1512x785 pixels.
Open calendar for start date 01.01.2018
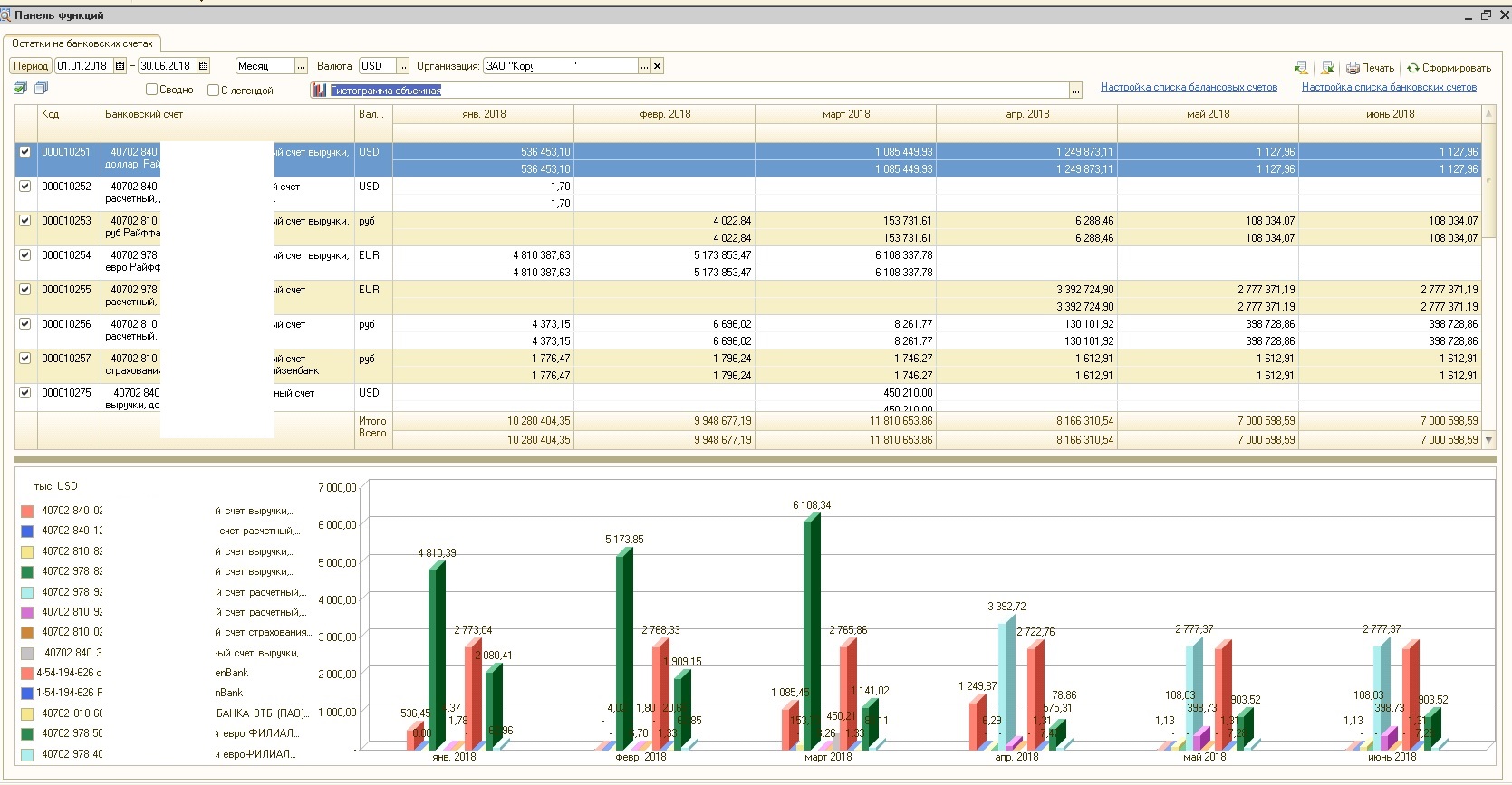[x=120, y=66]
